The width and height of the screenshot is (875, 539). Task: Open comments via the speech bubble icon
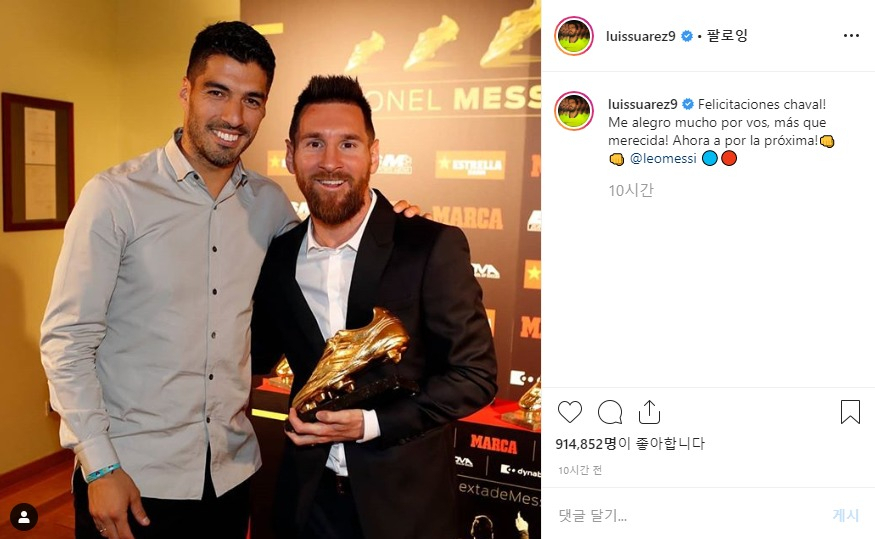609,412
